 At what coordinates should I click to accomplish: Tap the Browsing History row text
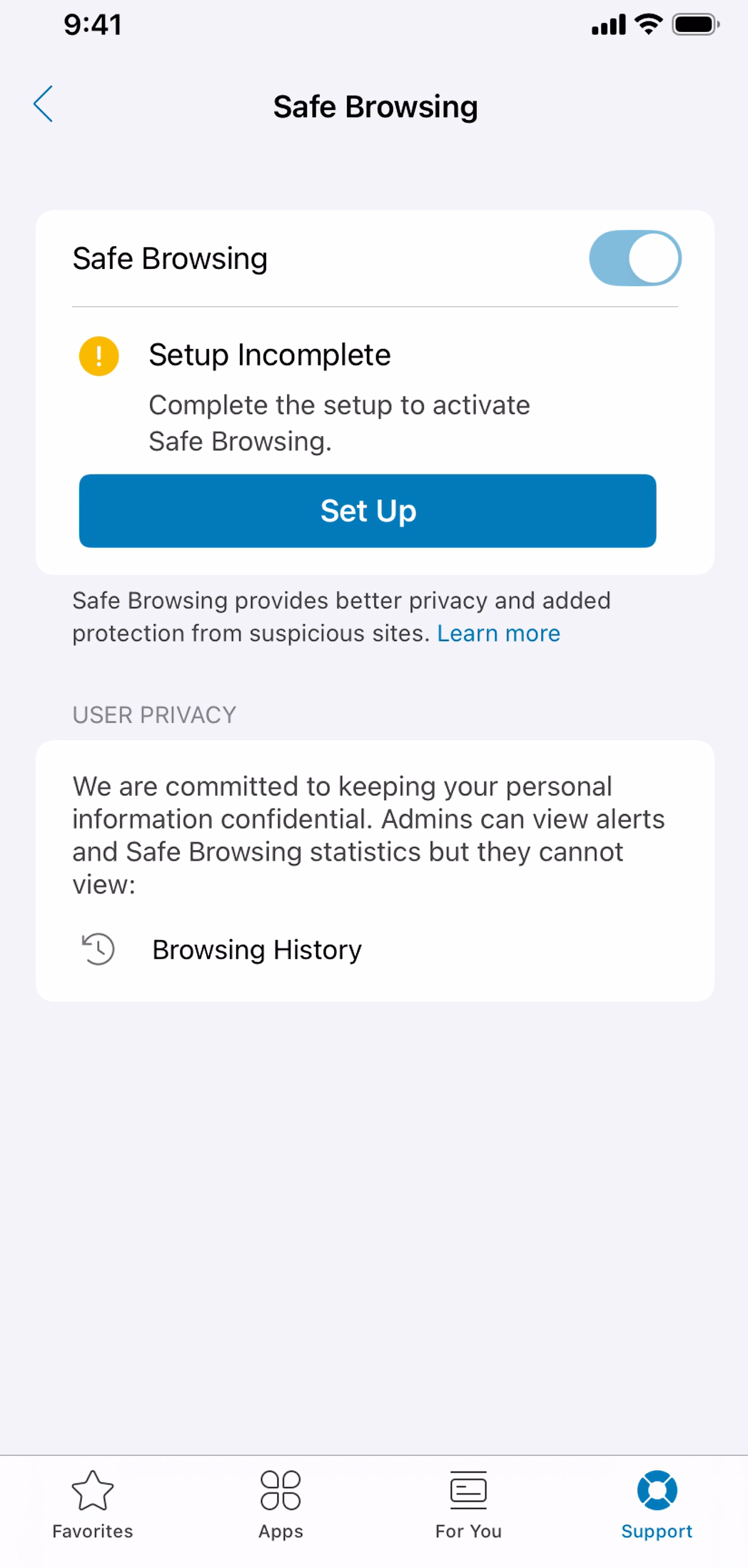pos(257,950)
